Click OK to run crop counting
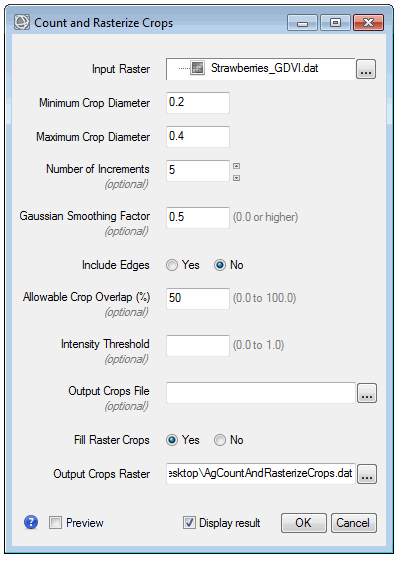 (x=303, y=523)
